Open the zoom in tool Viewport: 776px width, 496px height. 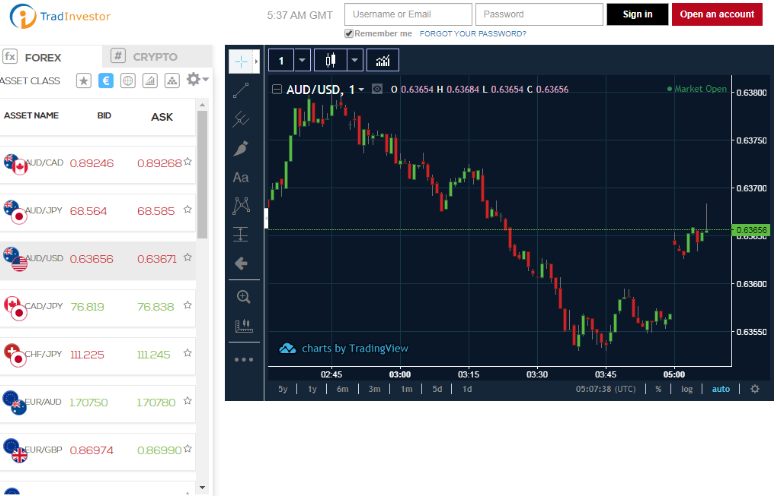243,297
